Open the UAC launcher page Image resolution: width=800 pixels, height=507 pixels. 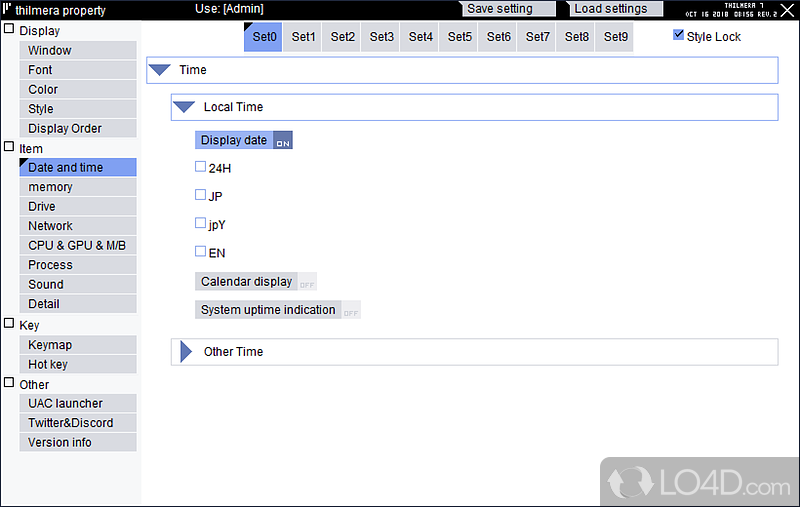click(78, 403)
